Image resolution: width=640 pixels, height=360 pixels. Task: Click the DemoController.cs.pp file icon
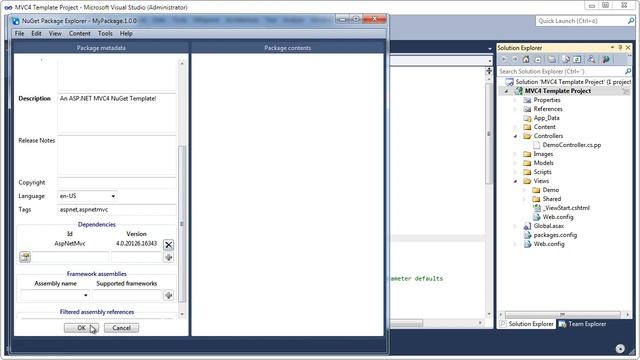pyautogui.click(x=536, y=145)
